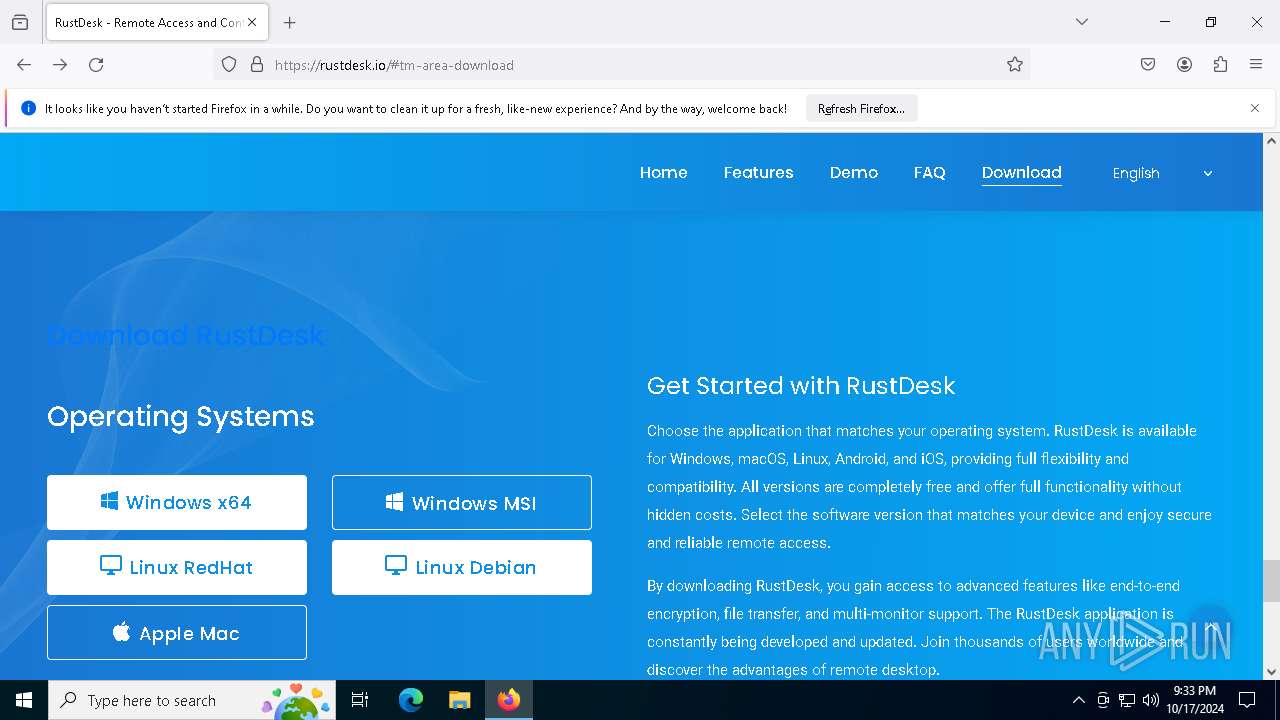Click scrollbar up arrow
Screen dimensions: 1280x720
[x=1271, y=141]
